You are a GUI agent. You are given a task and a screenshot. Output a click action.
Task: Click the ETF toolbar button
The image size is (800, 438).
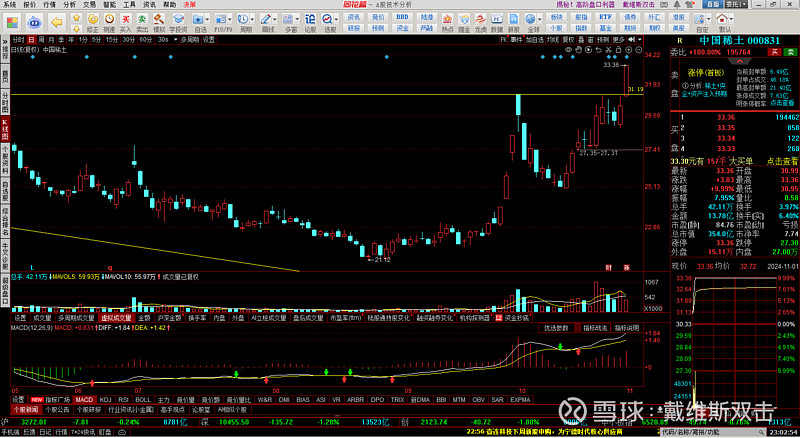click(605, 17)
